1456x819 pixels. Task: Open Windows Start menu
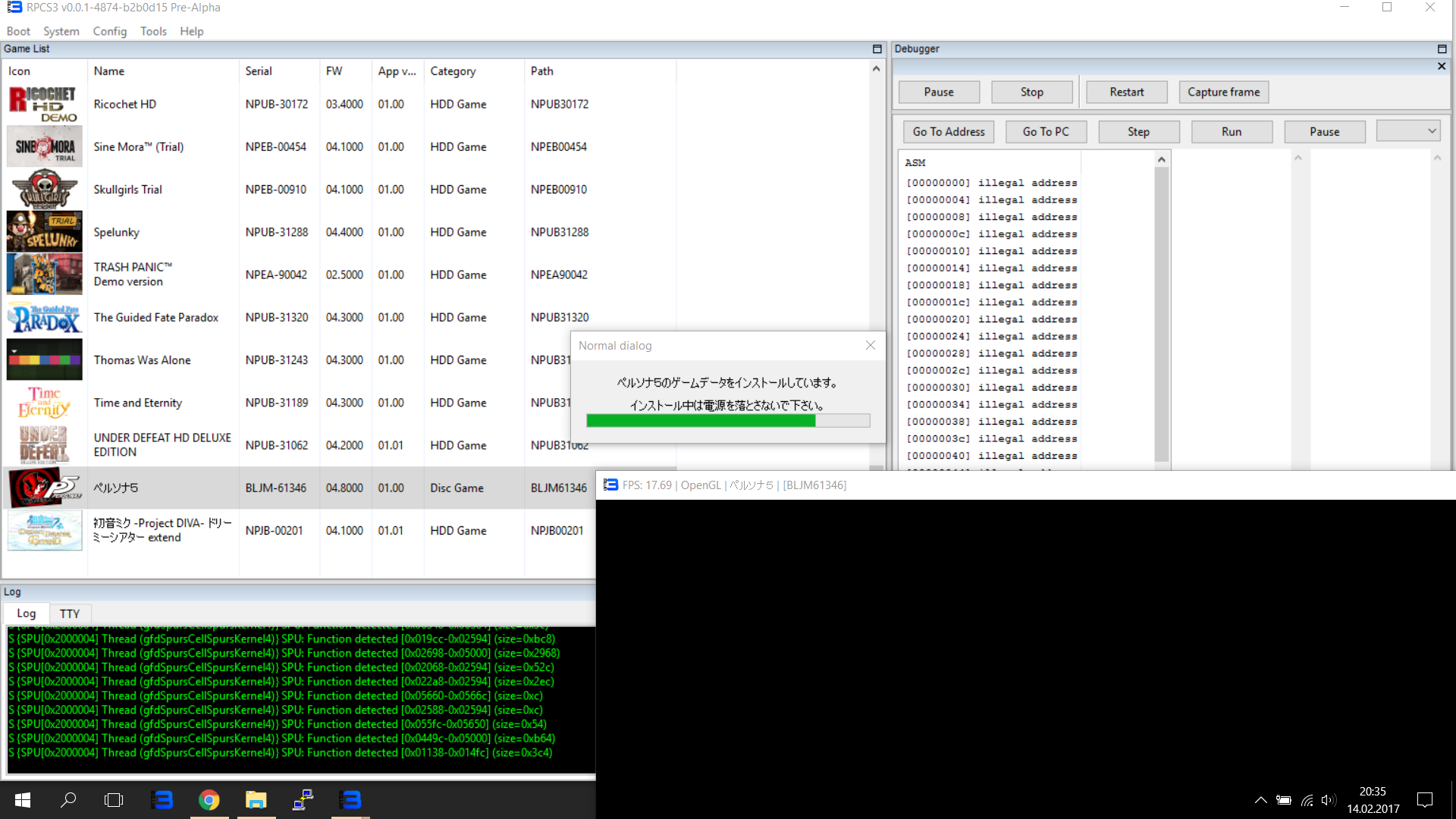pyautogui.click(x=23, y=799)
